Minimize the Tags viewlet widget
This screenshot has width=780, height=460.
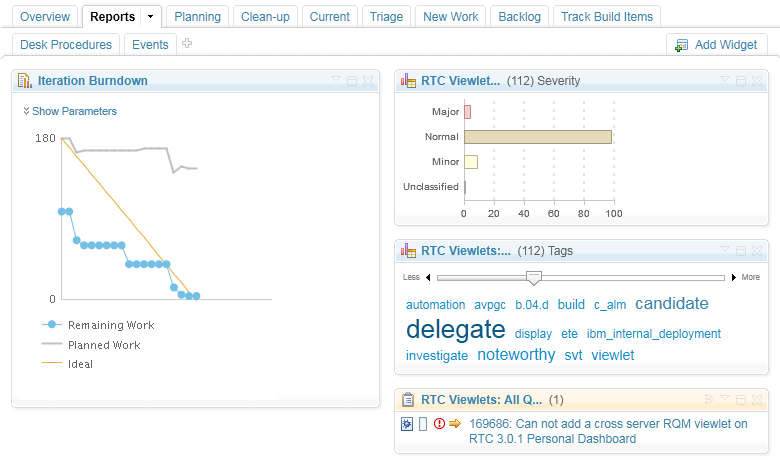pos(740,251)
